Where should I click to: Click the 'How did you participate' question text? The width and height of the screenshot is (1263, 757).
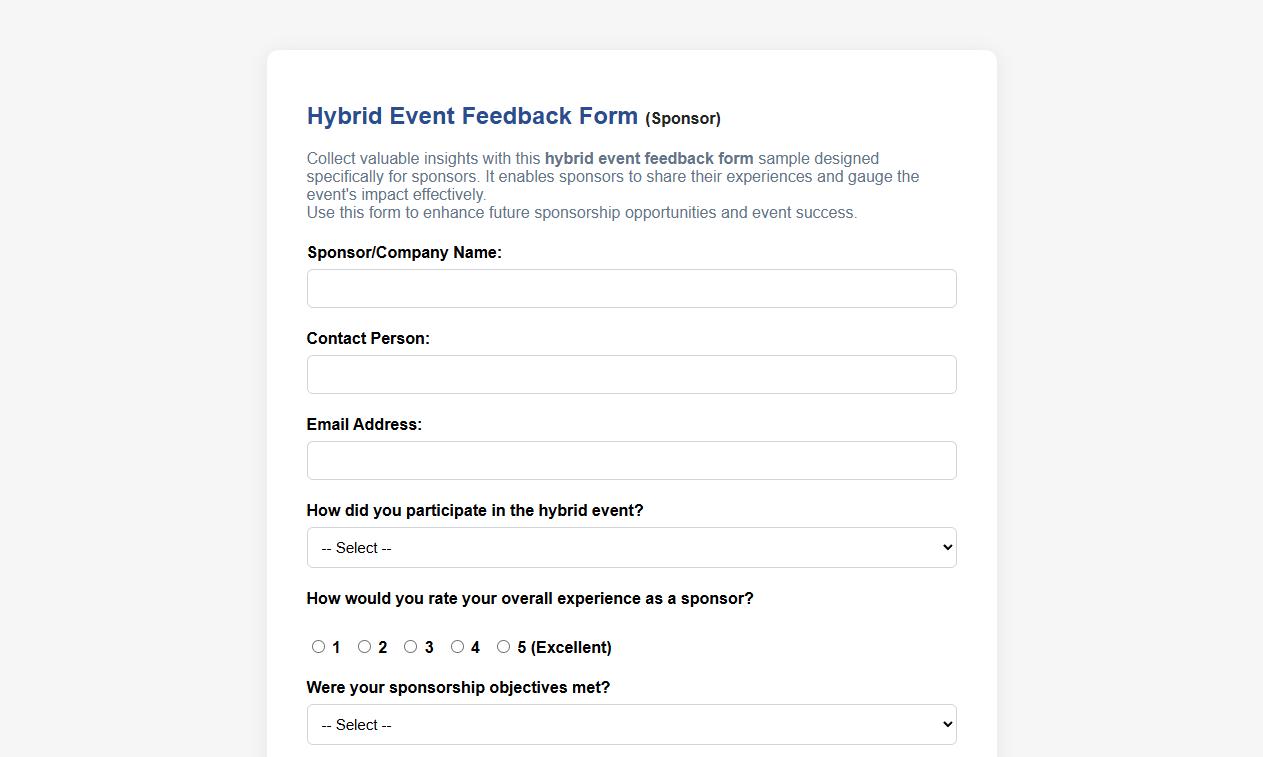(x=475, y=510)
